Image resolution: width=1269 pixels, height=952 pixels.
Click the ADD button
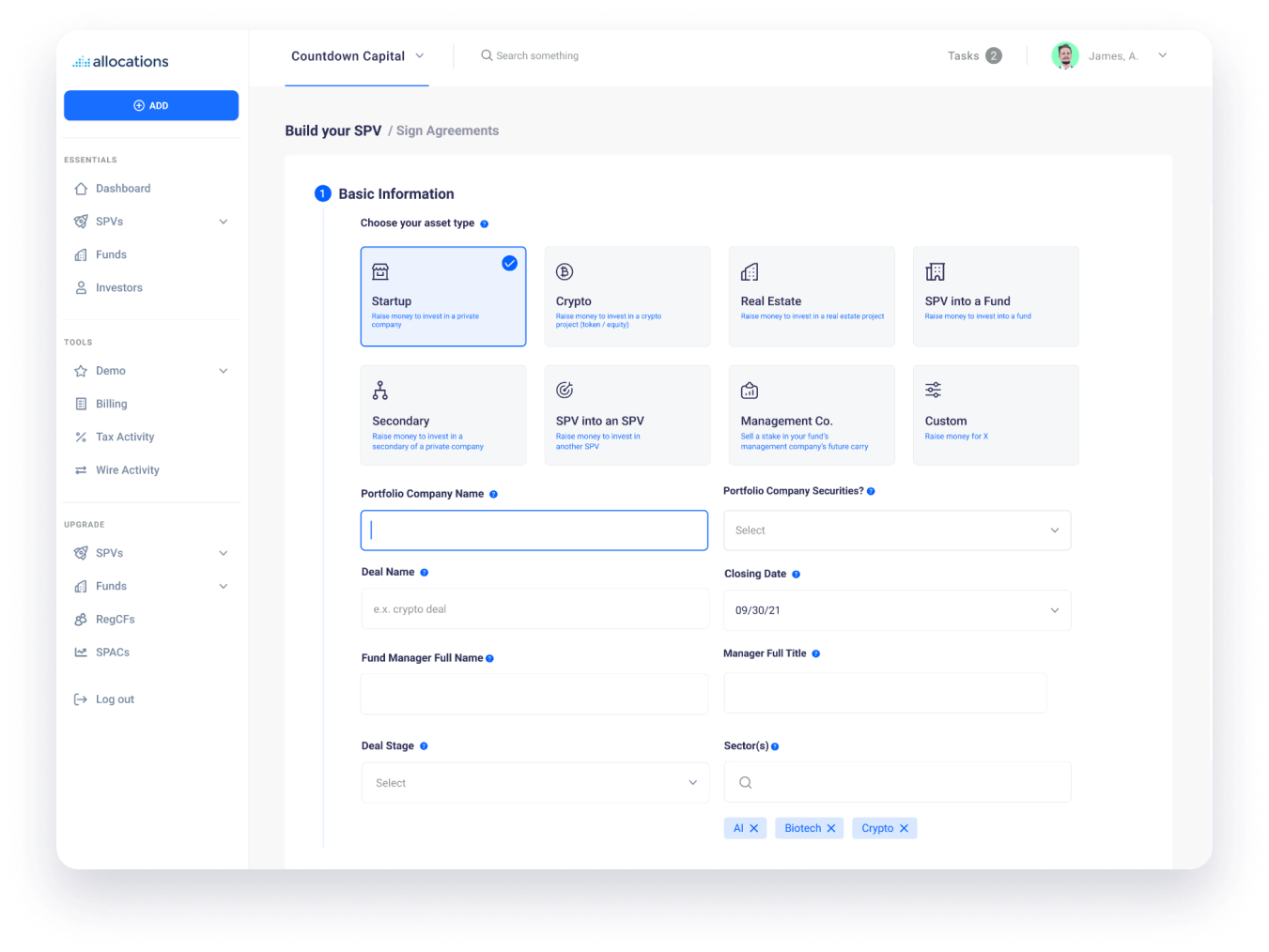(151, 105)
